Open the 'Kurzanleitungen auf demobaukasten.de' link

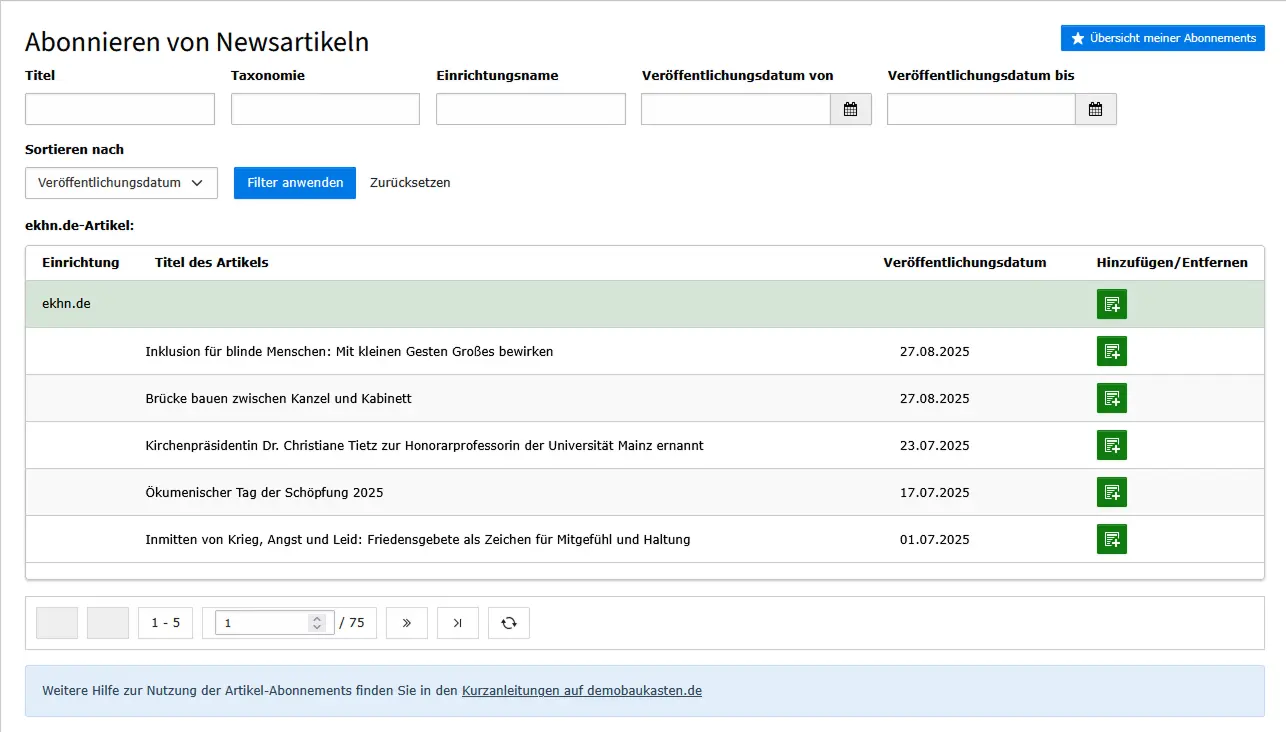tap(581, 691)
